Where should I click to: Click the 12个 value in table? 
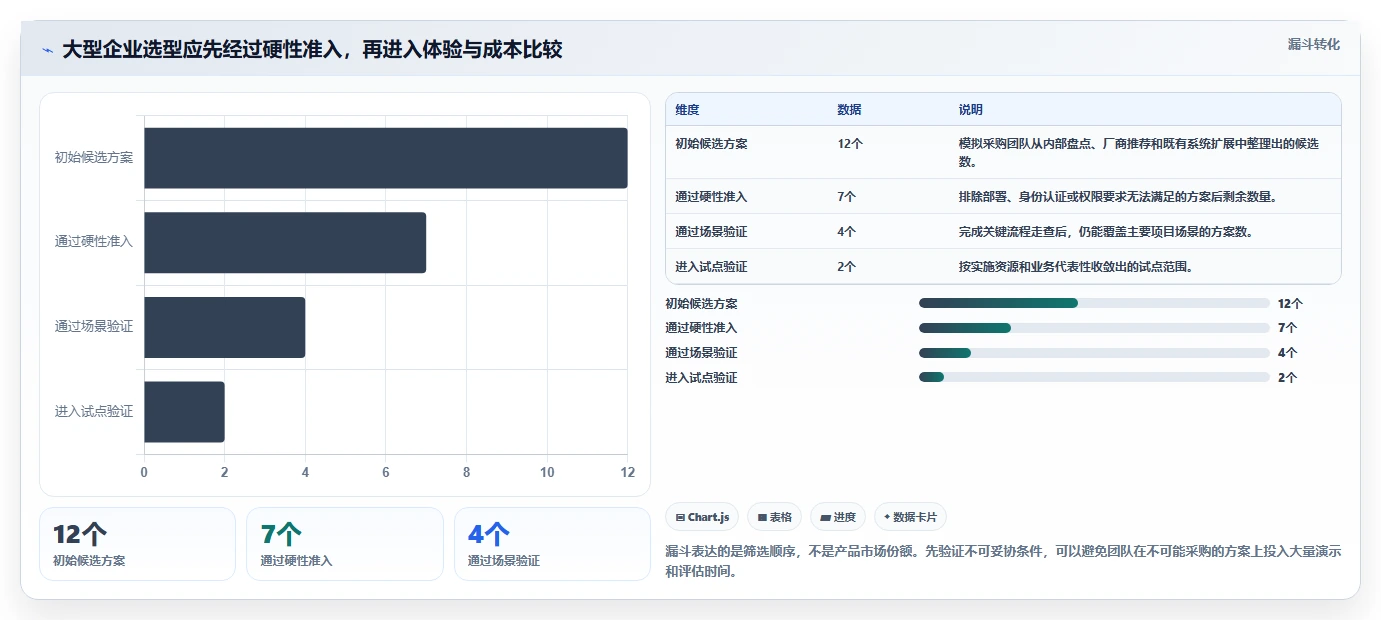tap(850, 143)
